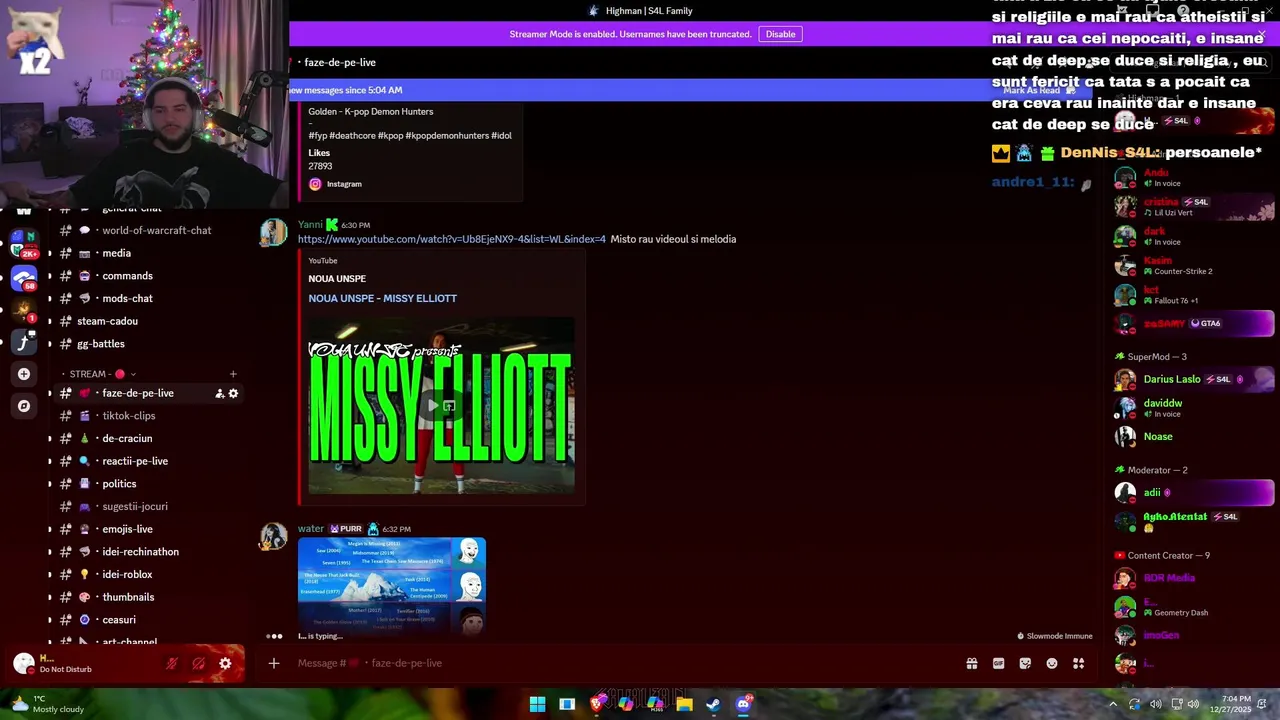Select the tiktok-clips channel

[129, 416]
